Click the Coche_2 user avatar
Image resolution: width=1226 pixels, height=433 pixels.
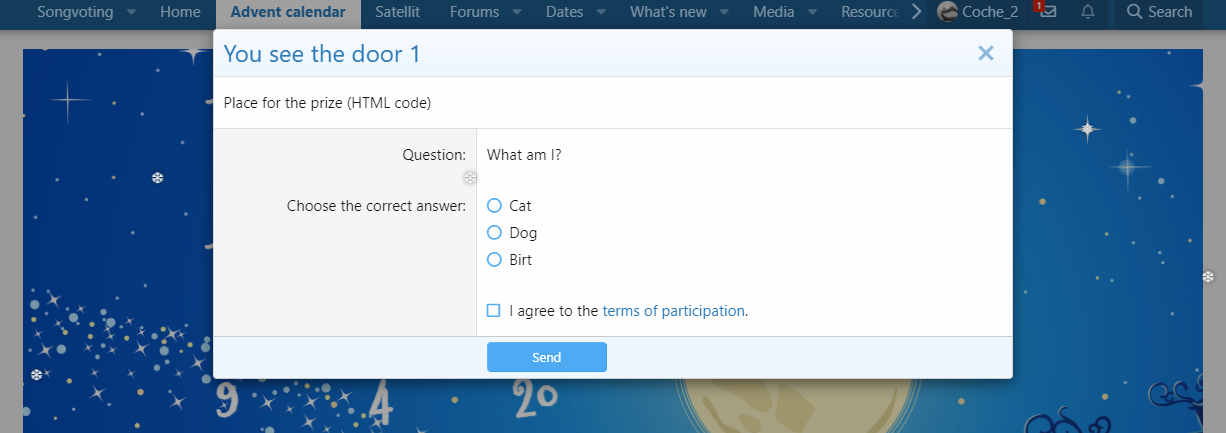point(947,12)
